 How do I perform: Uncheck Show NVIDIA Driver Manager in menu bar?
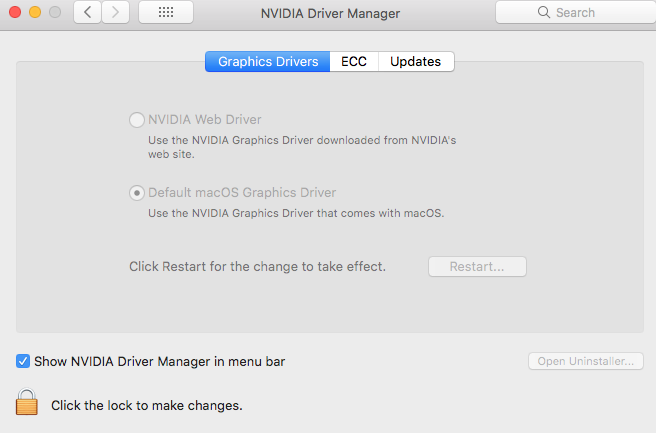coord(23,361)
